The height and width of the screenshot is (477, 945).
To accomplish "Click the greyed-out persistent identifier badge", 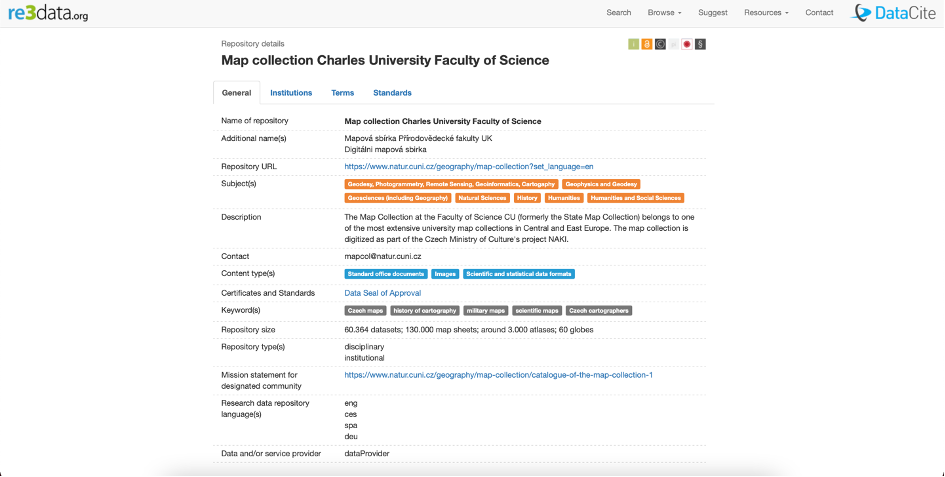I will (673, 44).
